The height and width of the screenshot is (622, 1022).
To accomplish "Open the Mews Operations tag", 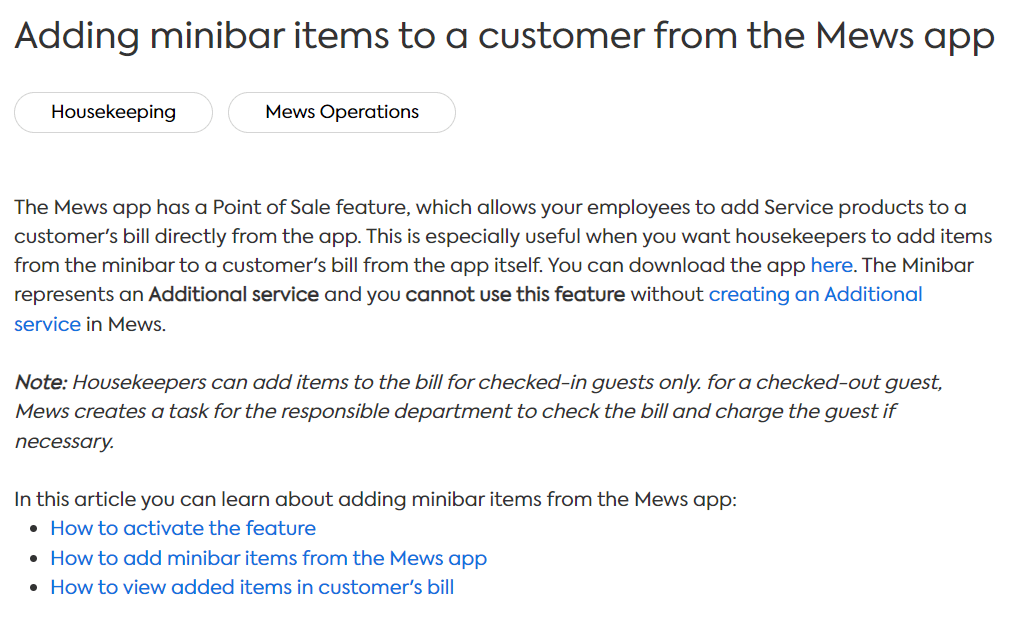I will (342, 112).
